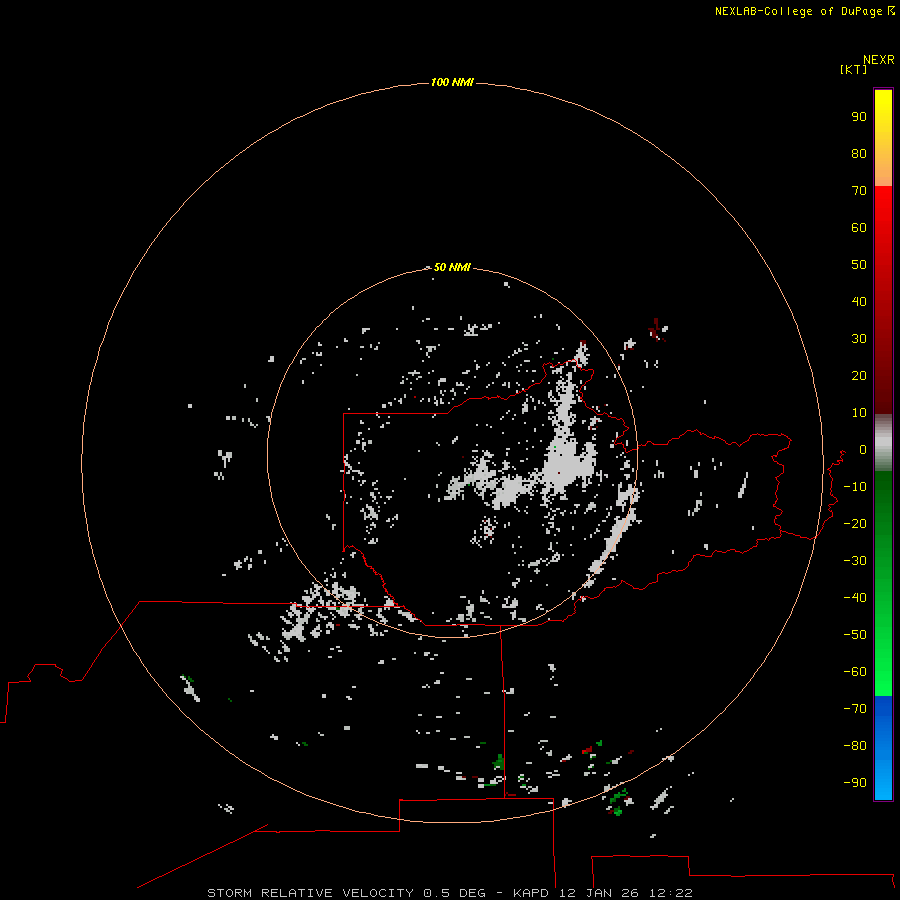Click the 90 value on velocity scale

point(859,117)
